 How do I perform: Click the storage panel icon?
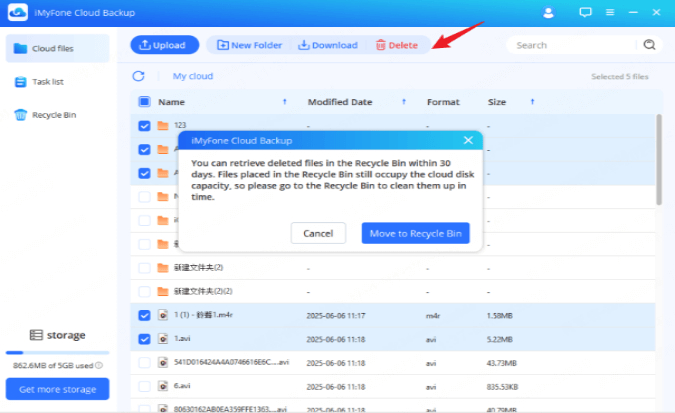[x=36, y=335]
